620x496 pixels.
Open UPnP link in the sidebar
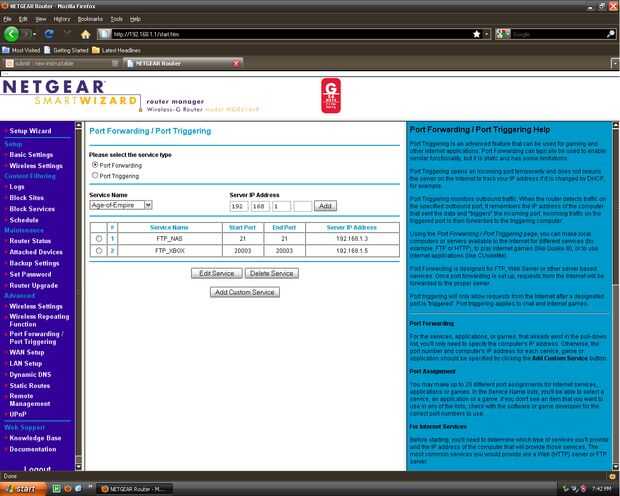(x=18, y=414)
